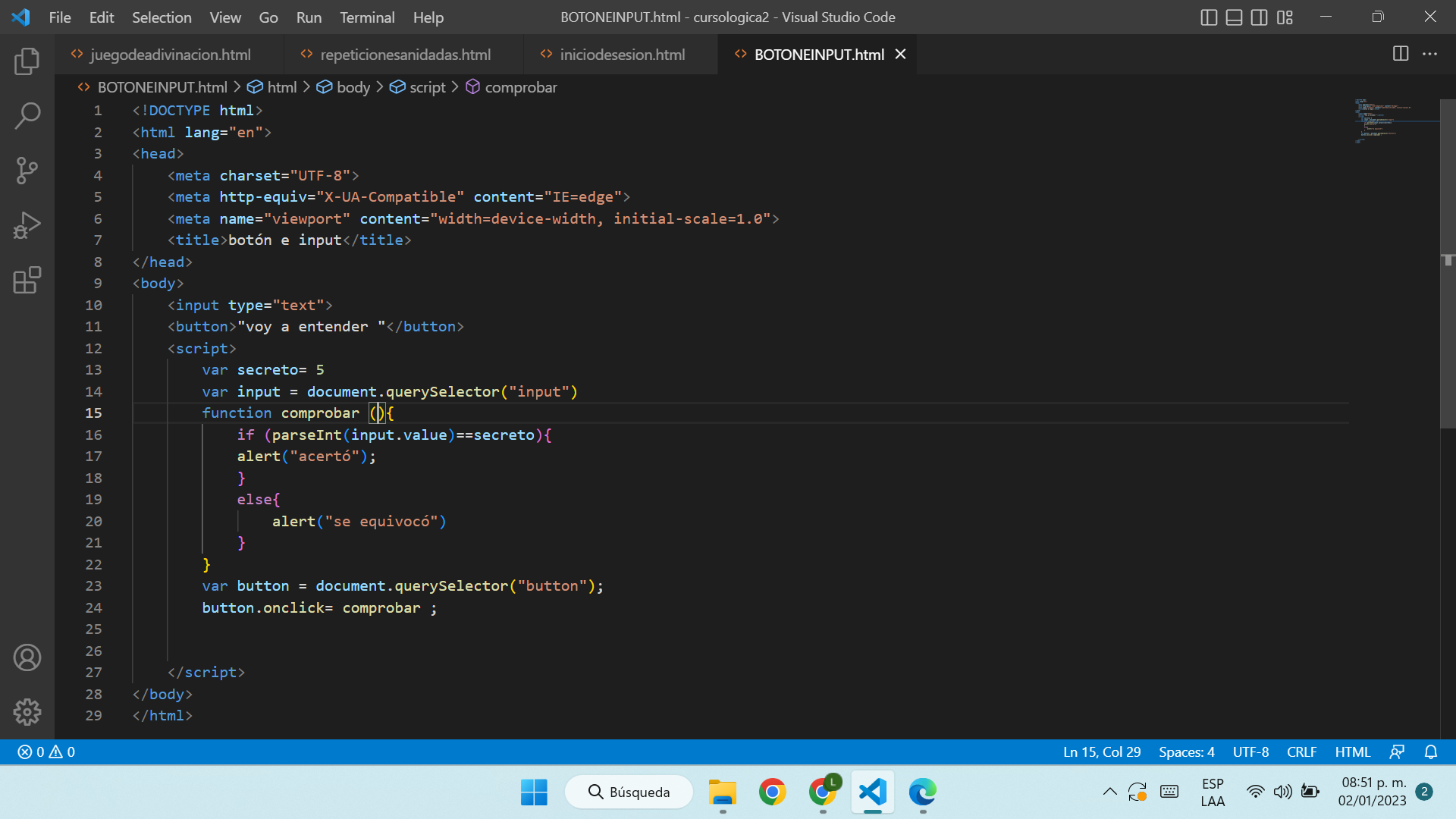Open the Search view icon

coord(27,116)
